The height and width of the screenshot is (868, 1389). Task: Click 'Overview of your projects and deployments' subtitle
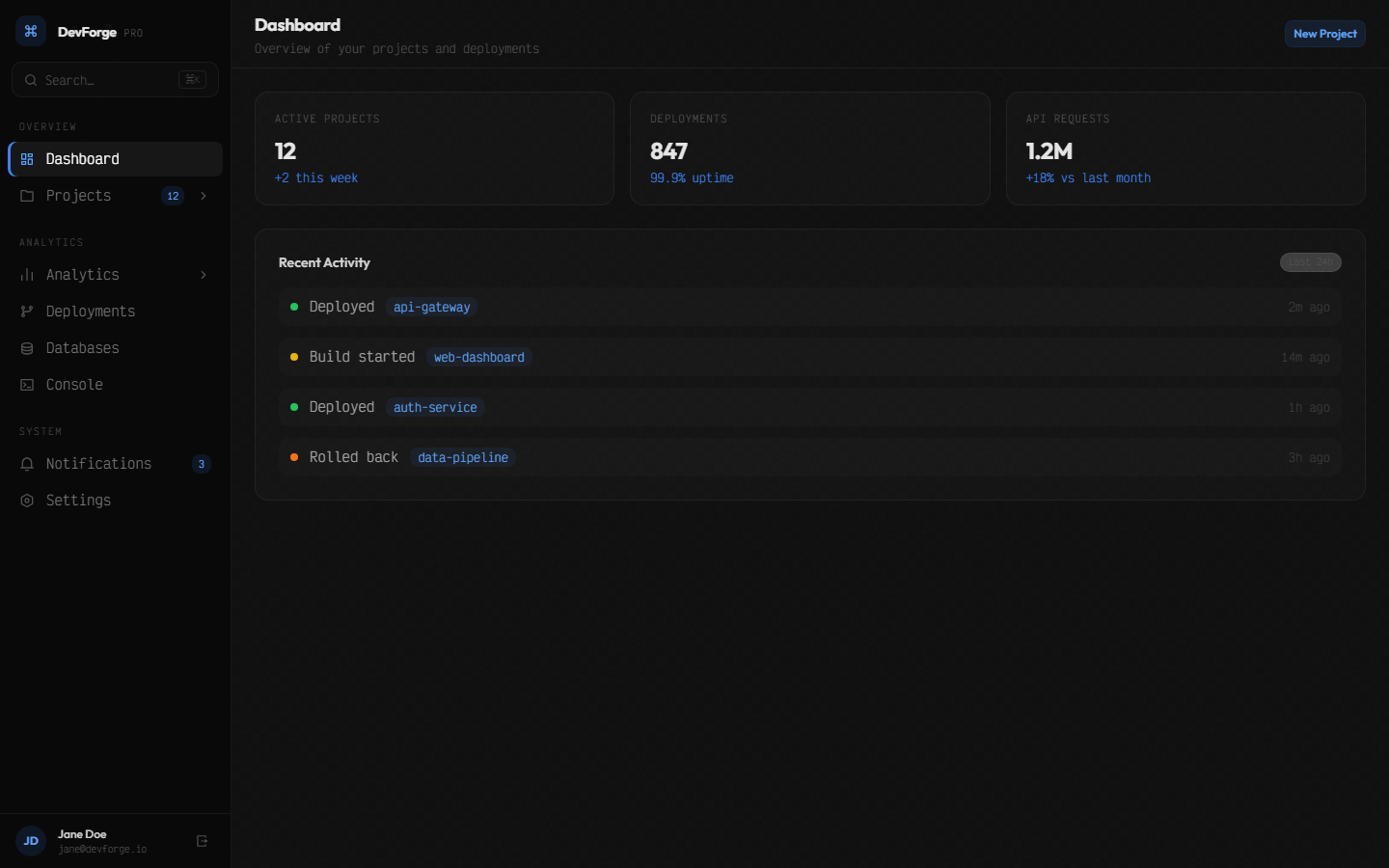397,49
